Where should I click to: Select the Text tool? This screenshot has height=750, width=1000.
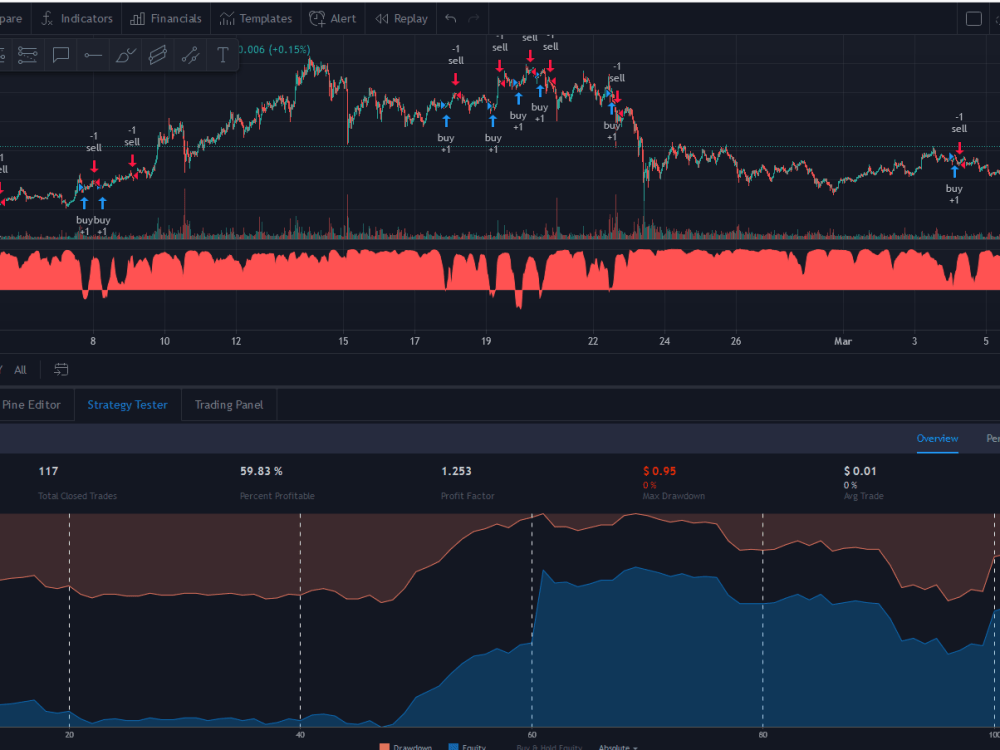coord(222,55)
